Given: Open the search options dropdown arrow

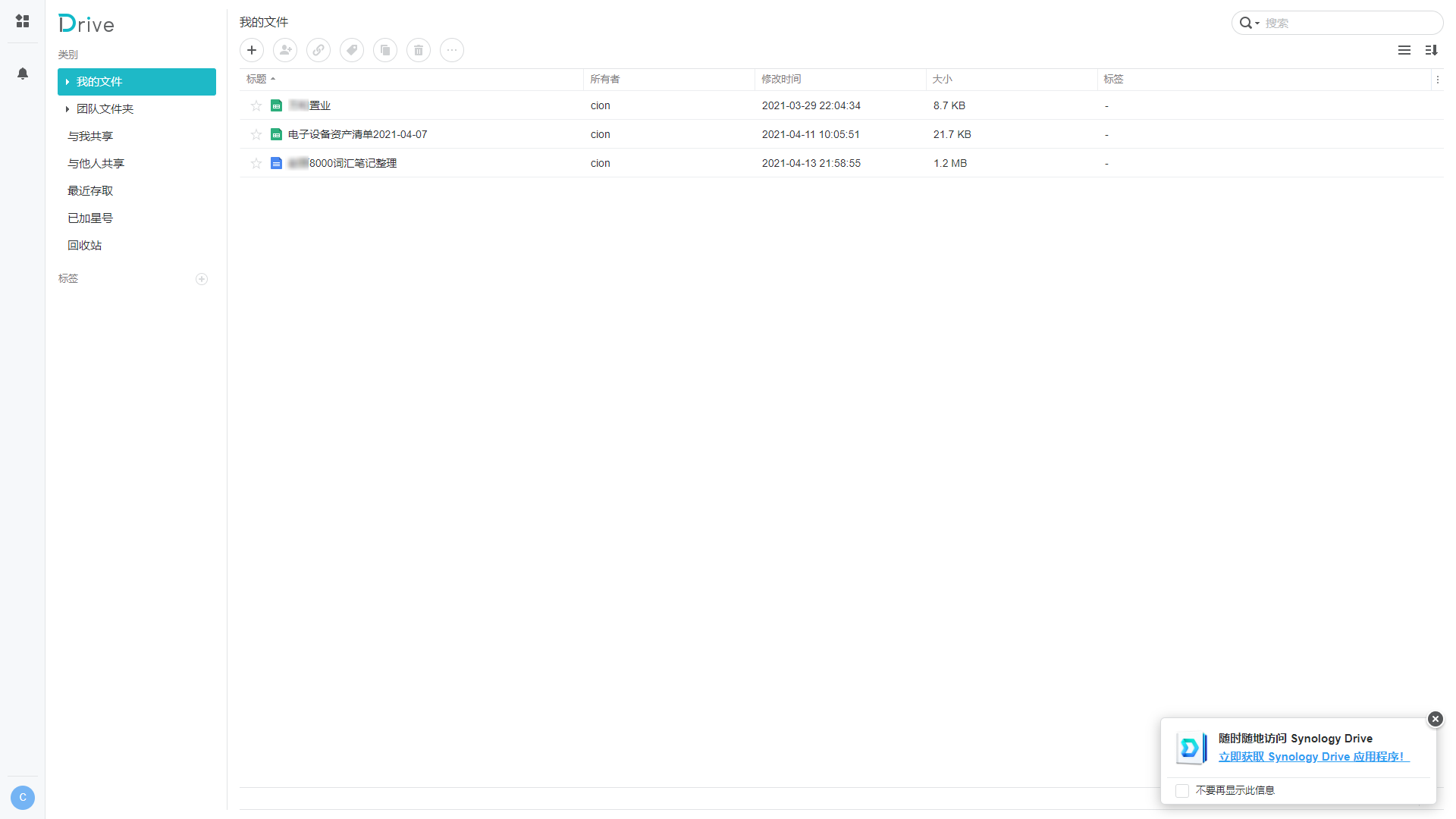Looking at the screenshot, I should (1257, 24).
